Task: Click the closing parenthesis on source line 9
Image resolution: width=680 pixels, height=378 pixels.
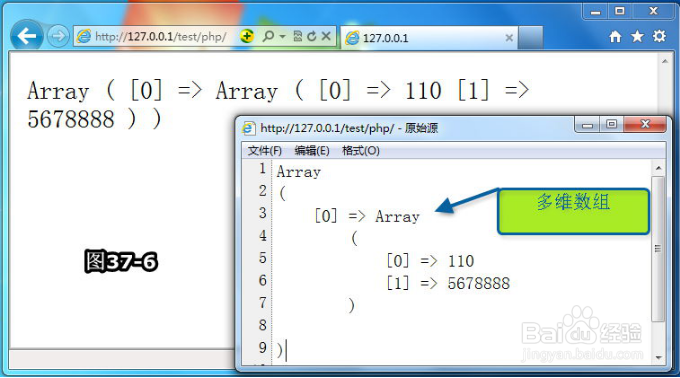Action: pyautogui.click(x=280, y=349)
